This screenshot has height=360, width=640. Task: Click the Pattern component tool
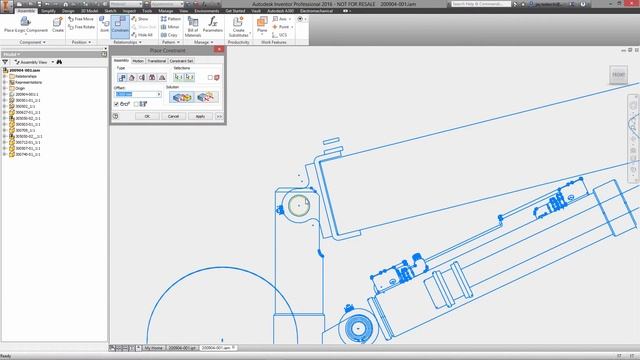coord(171,19)
